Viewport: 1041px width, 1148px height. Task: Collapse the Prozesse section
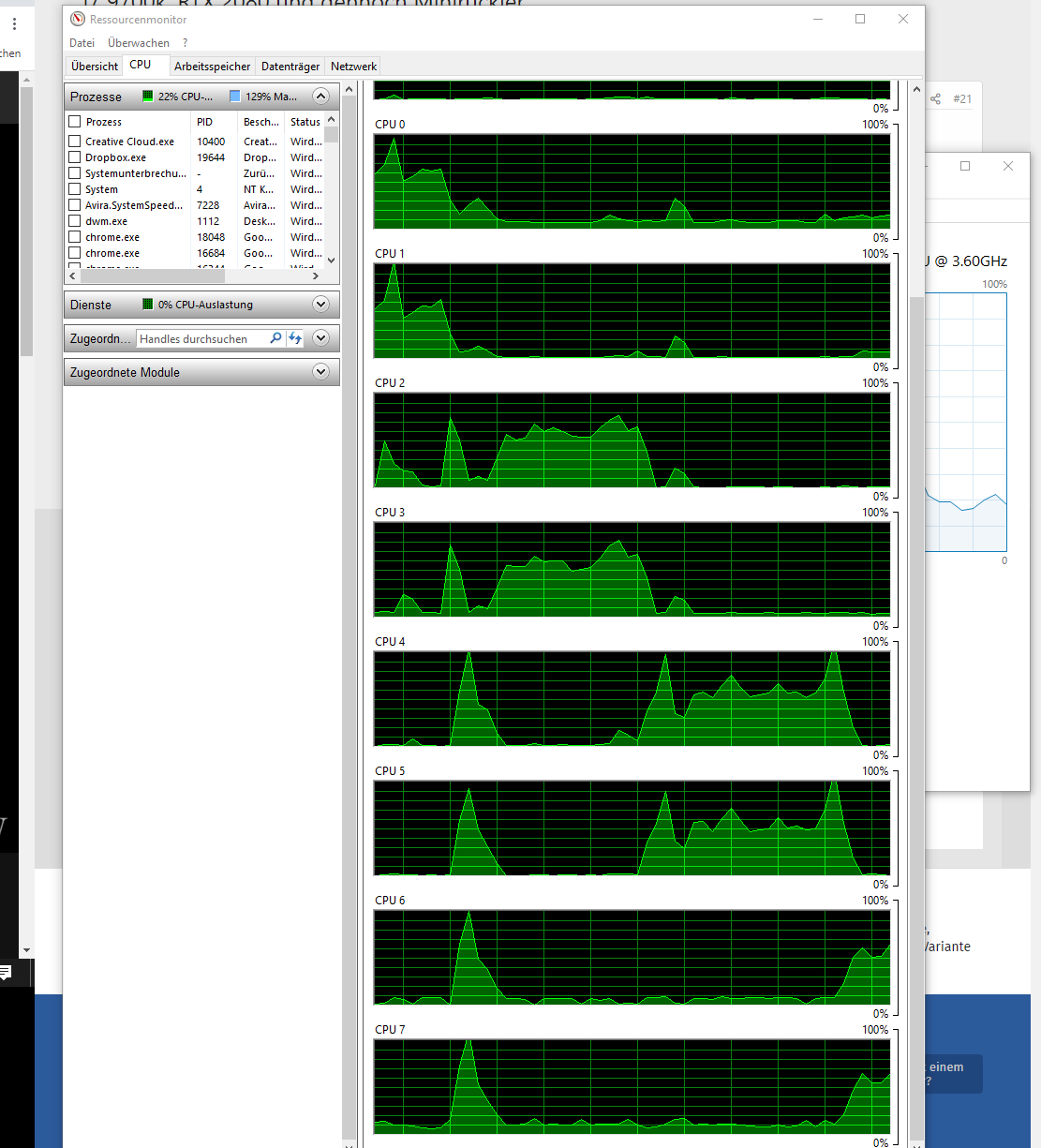coord(320,97)
